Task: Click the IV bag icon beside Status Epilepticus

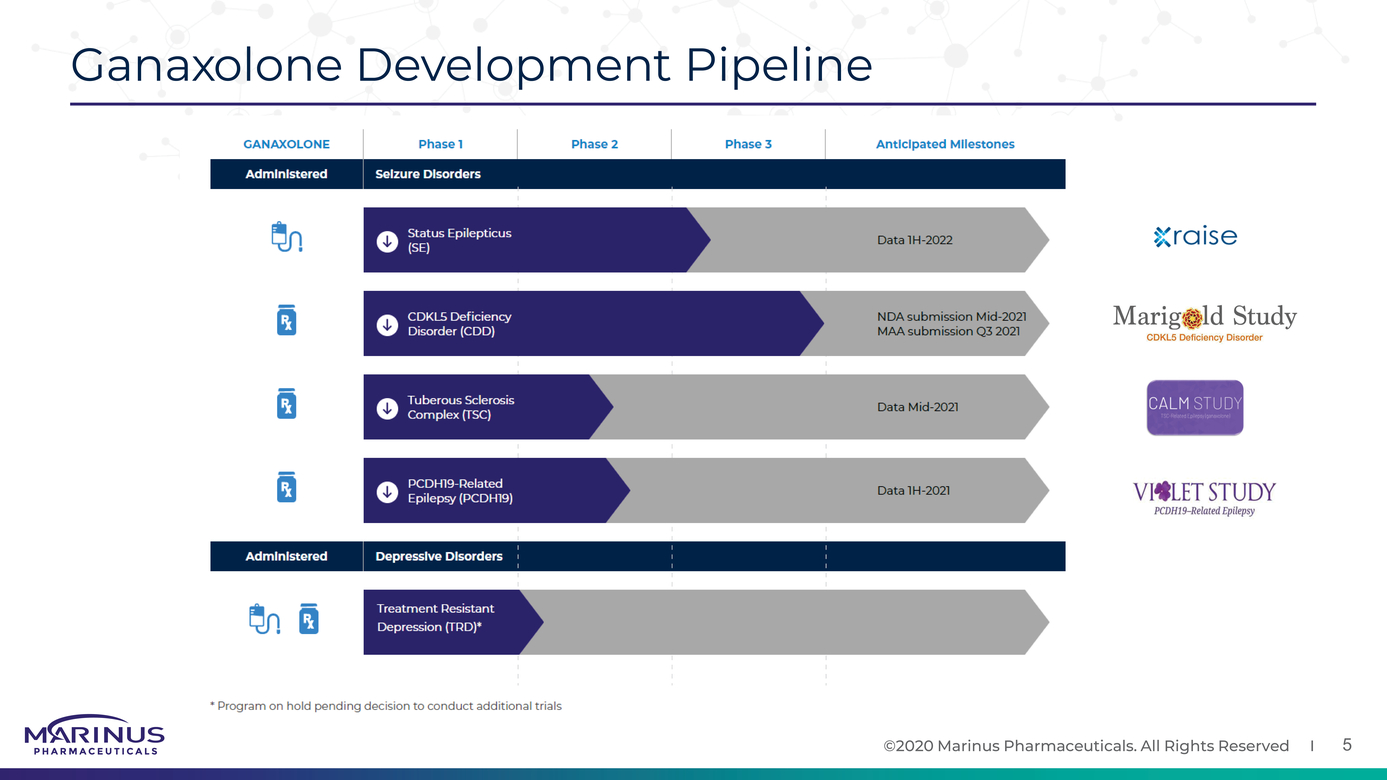Action: point(286,237)
